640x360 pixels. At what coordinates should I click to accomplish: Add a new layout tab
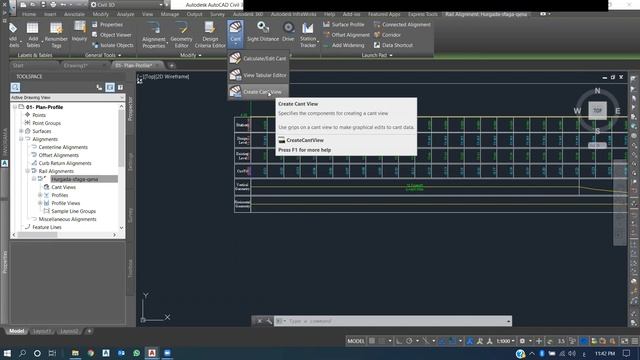(89, 331)
